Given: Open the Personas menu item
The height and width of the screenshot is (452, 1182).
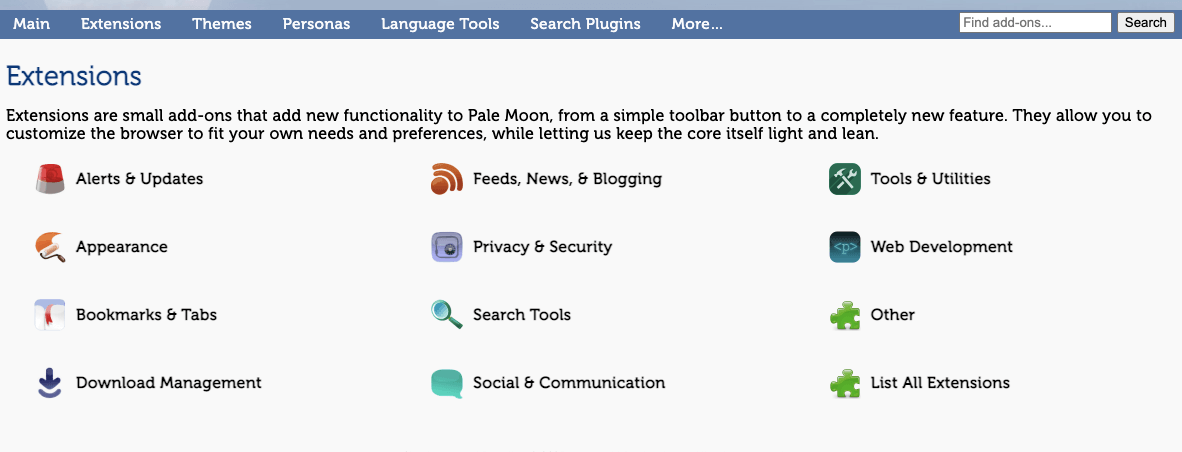Looking at the screenshot, I should pos(317,23).
